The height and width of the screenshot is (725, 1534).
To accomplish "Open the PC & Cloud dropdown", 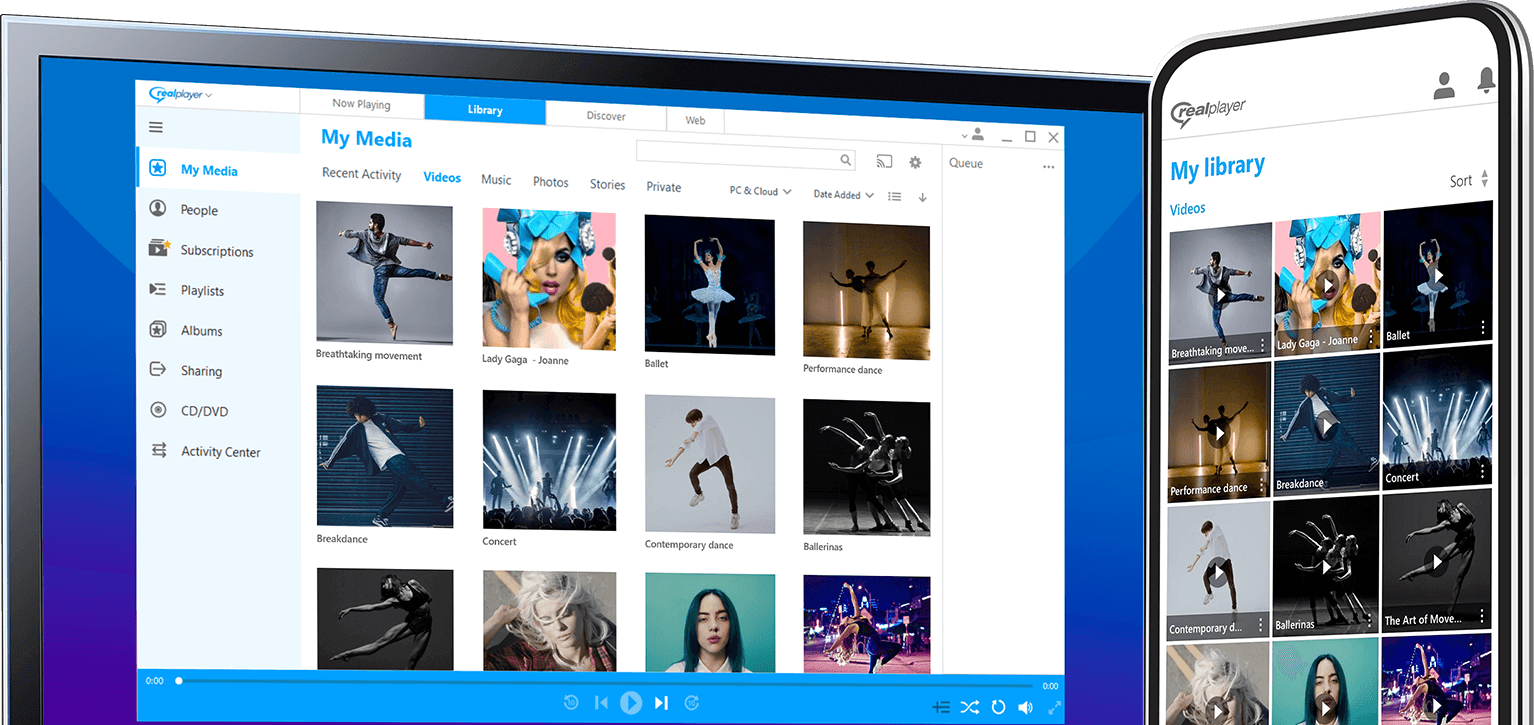I will (x=759, y=191).
